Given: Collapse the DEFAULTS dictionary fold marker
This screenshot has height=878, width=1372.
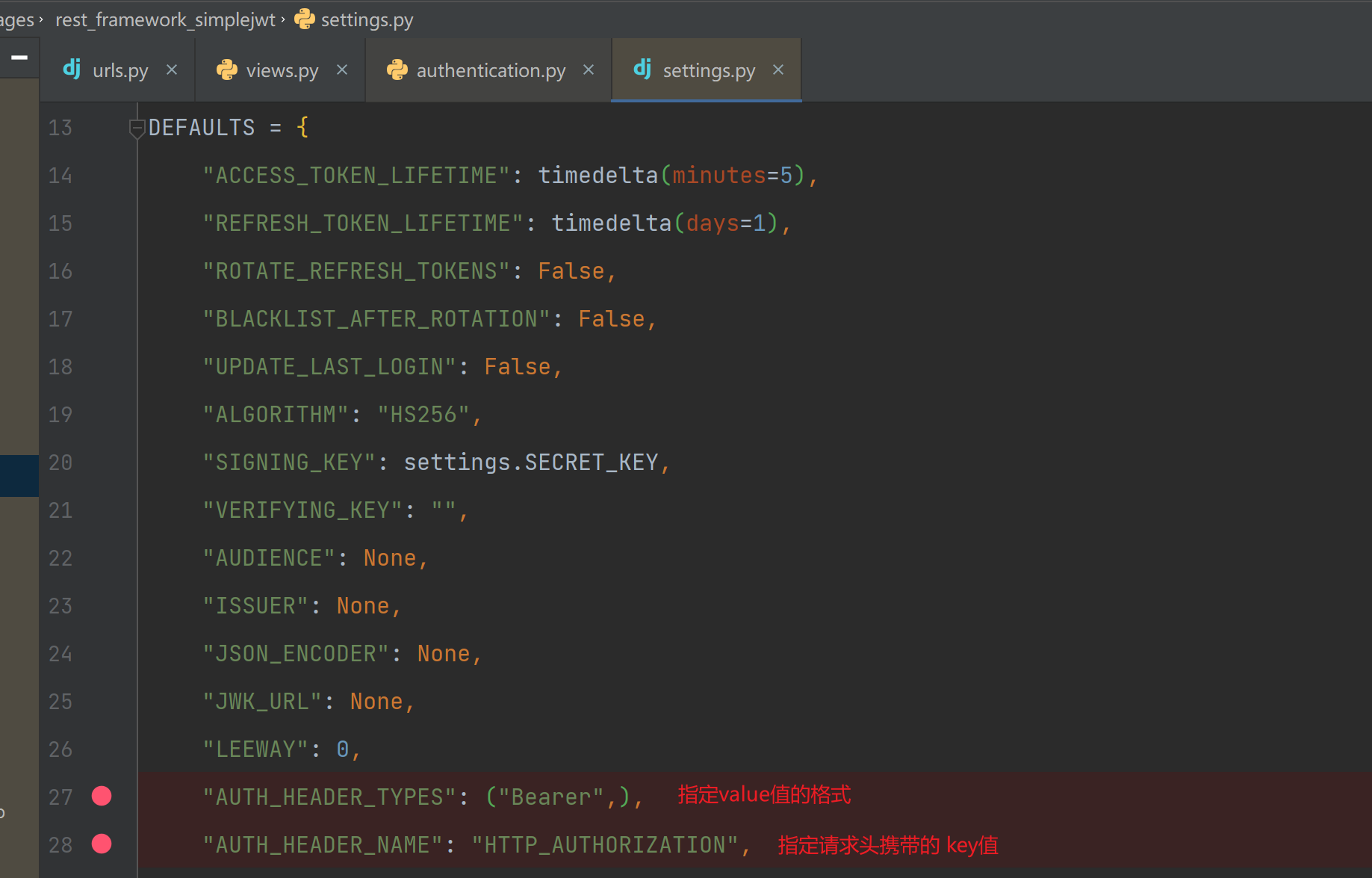Looking at the screenshot, I should pos(137,128).
